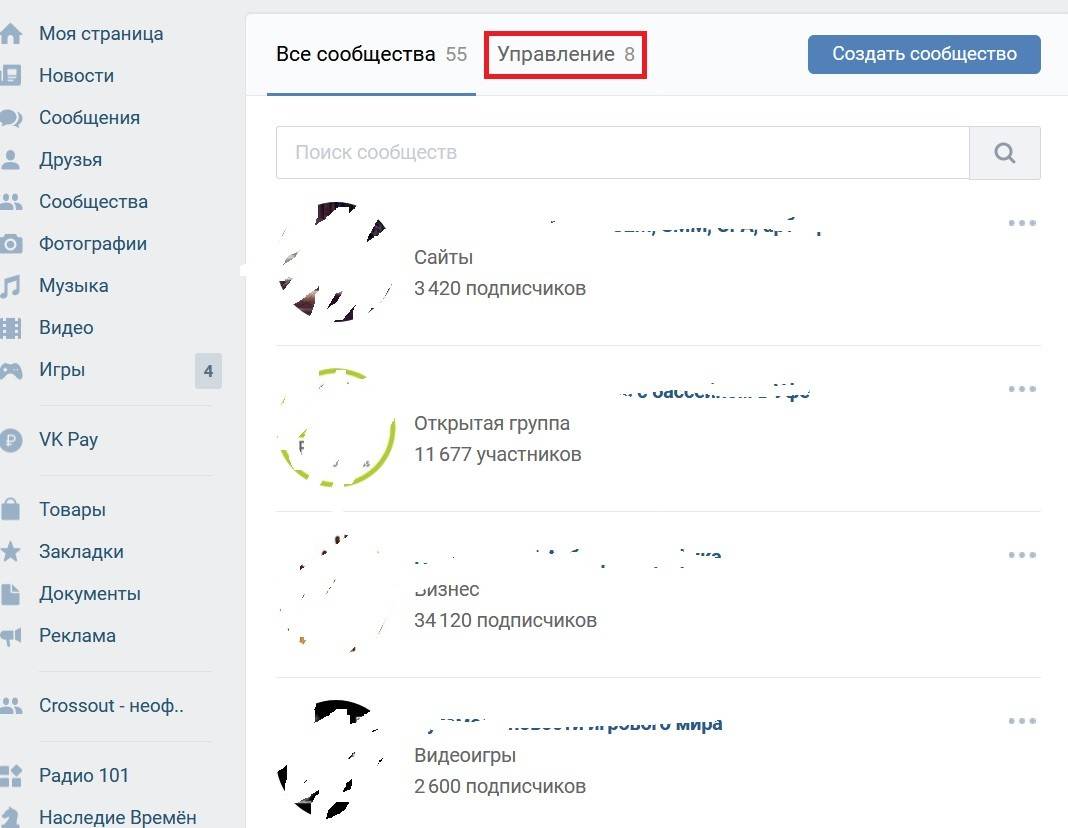Open the Фотографии camera icon
This screenshot has width=1068, height=828.
tap(10, 244)
